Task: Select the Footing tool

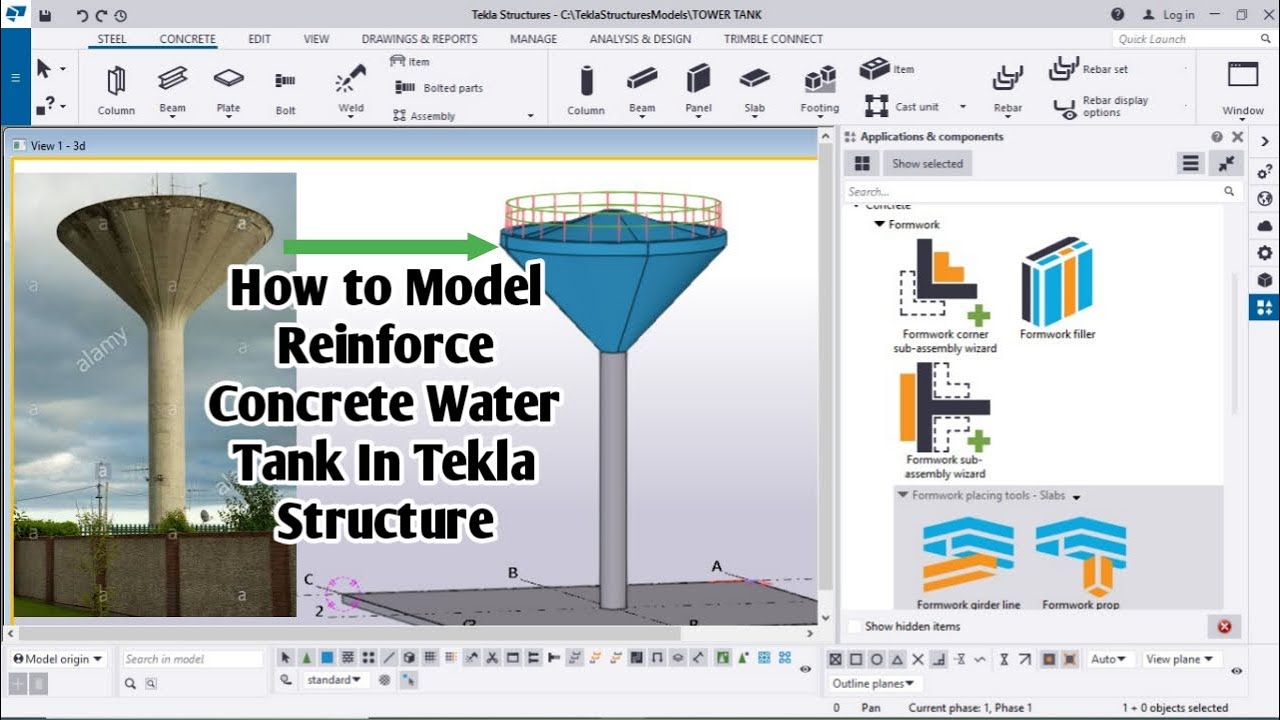Action: 820,90
